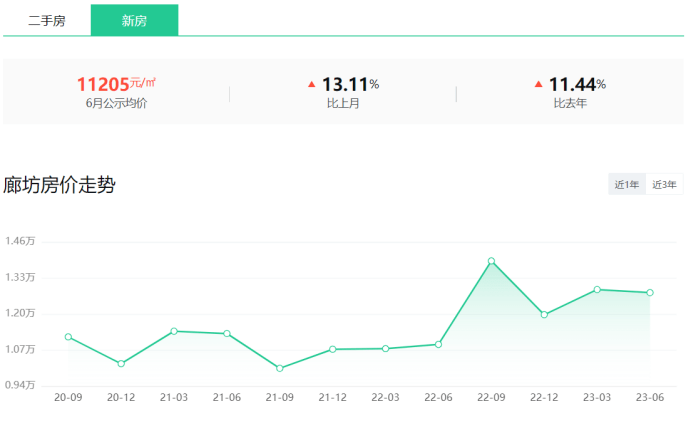Image resolution: width=692 pixels, height=421 pixels.
Task: Click the 11205元/㎡ average price
Action: [116, 84]
